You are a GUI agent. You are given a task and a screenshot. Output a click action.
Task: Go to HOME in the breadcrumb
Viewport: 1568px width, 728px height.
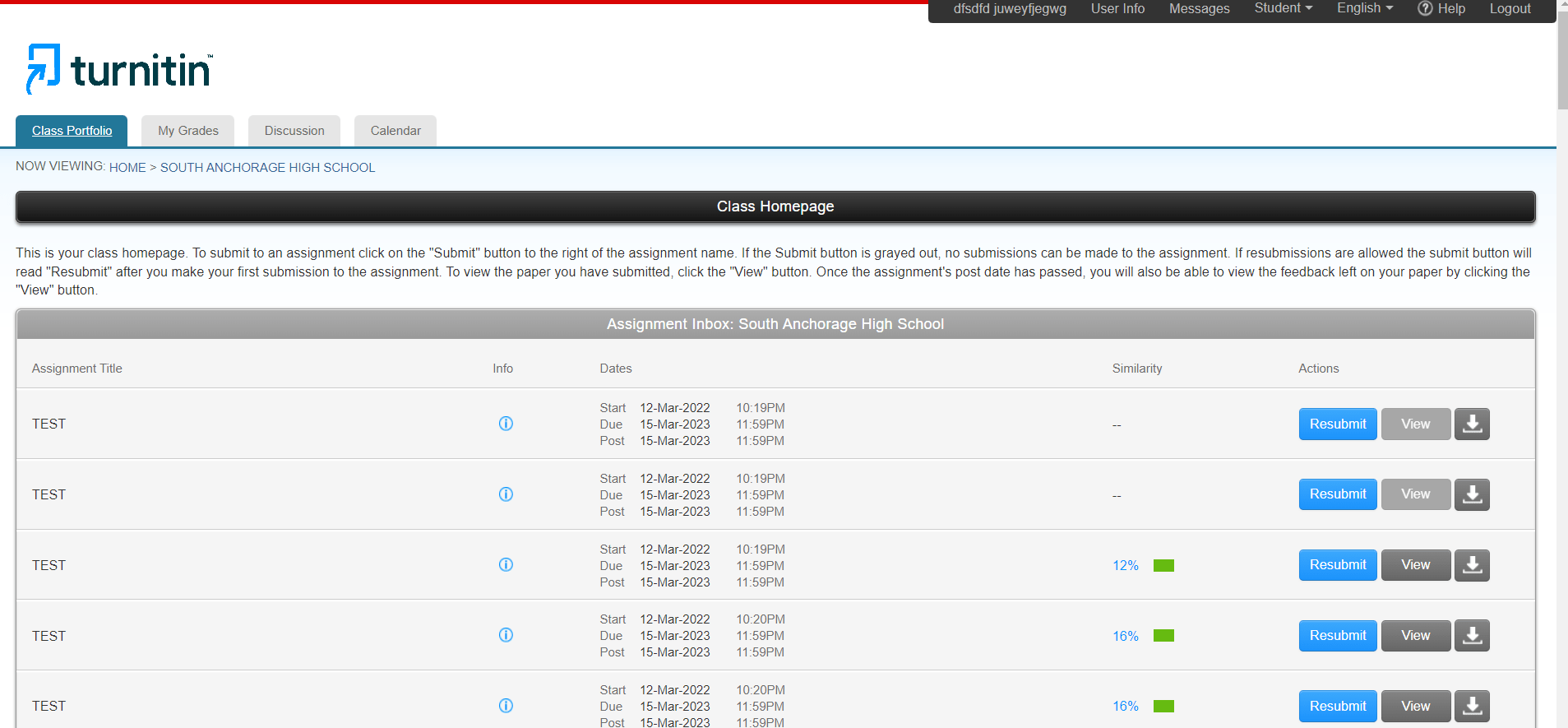pos(127,168)
